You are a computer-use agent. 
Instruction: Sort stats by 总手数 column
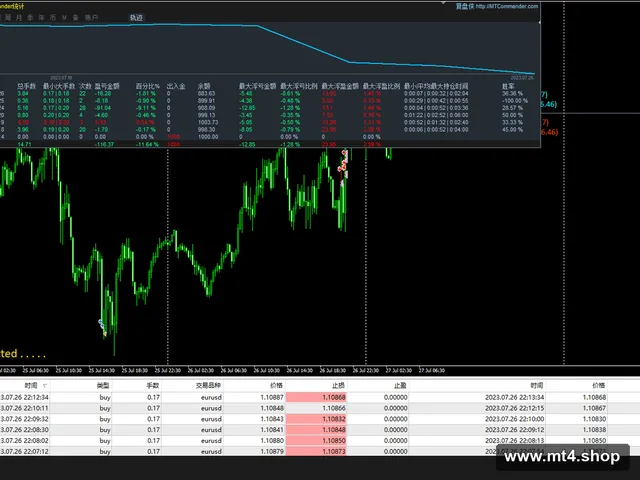tap(27, 86)
